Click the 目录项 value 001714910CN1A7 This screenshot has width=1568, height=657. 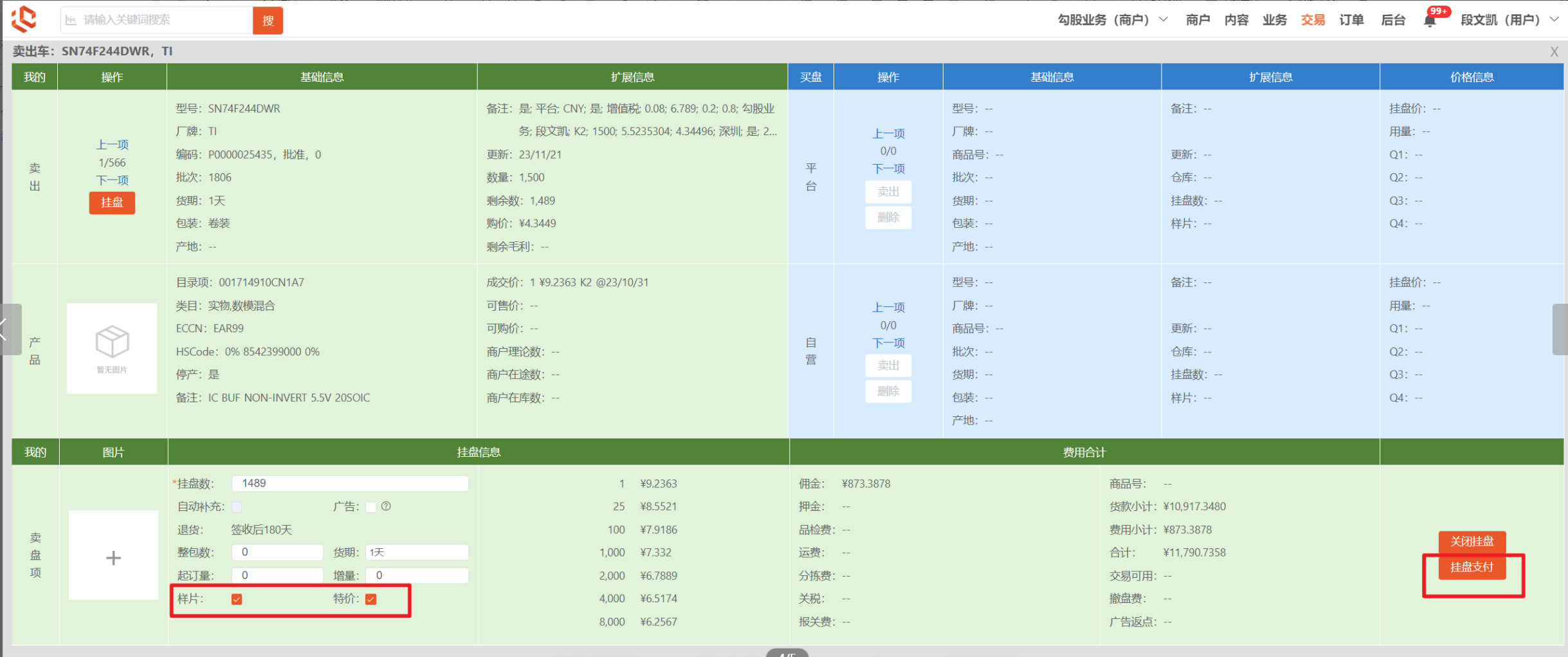point(262,282)
